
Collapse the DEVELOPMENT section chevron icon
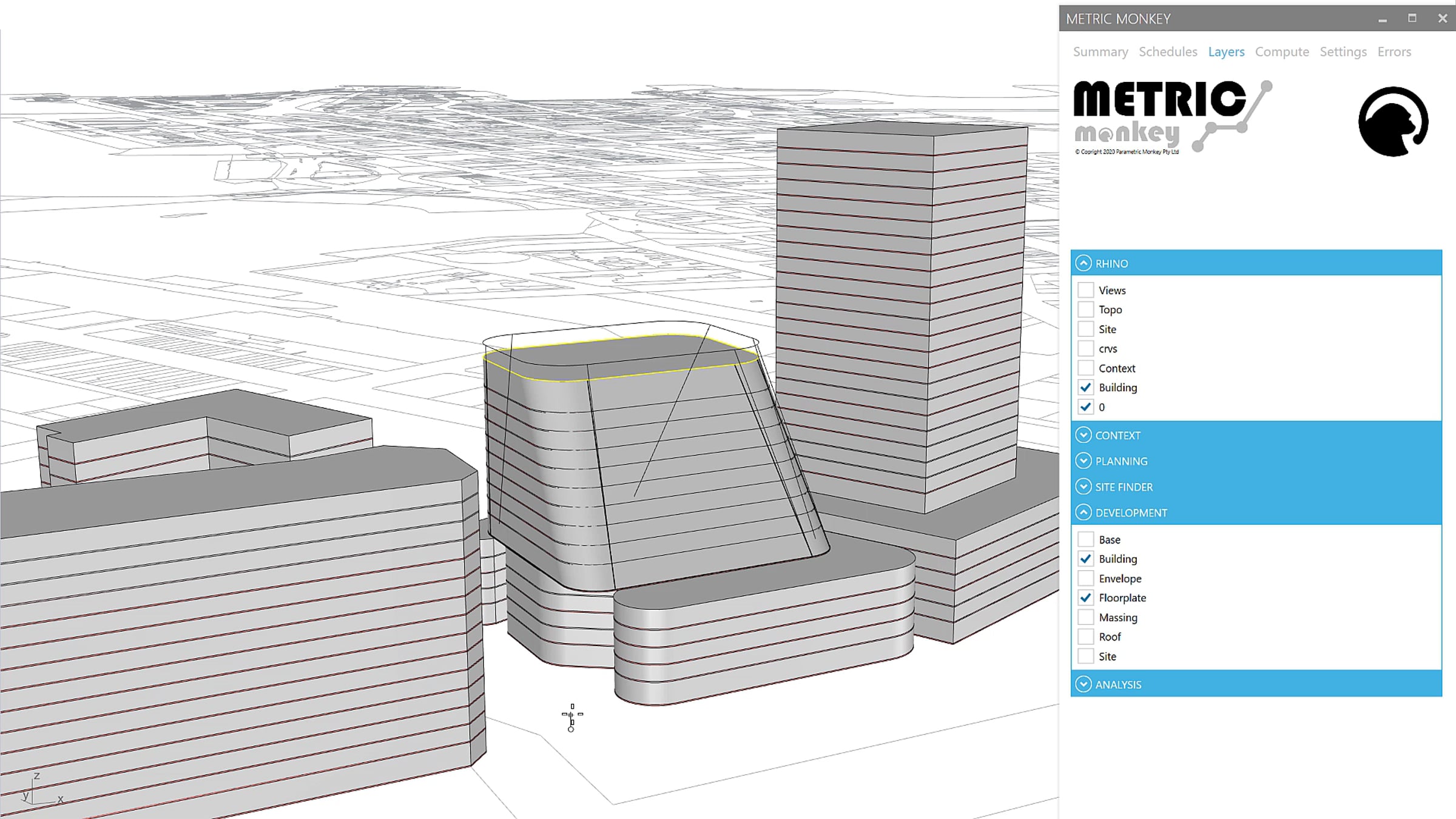tap(1084, 513)
